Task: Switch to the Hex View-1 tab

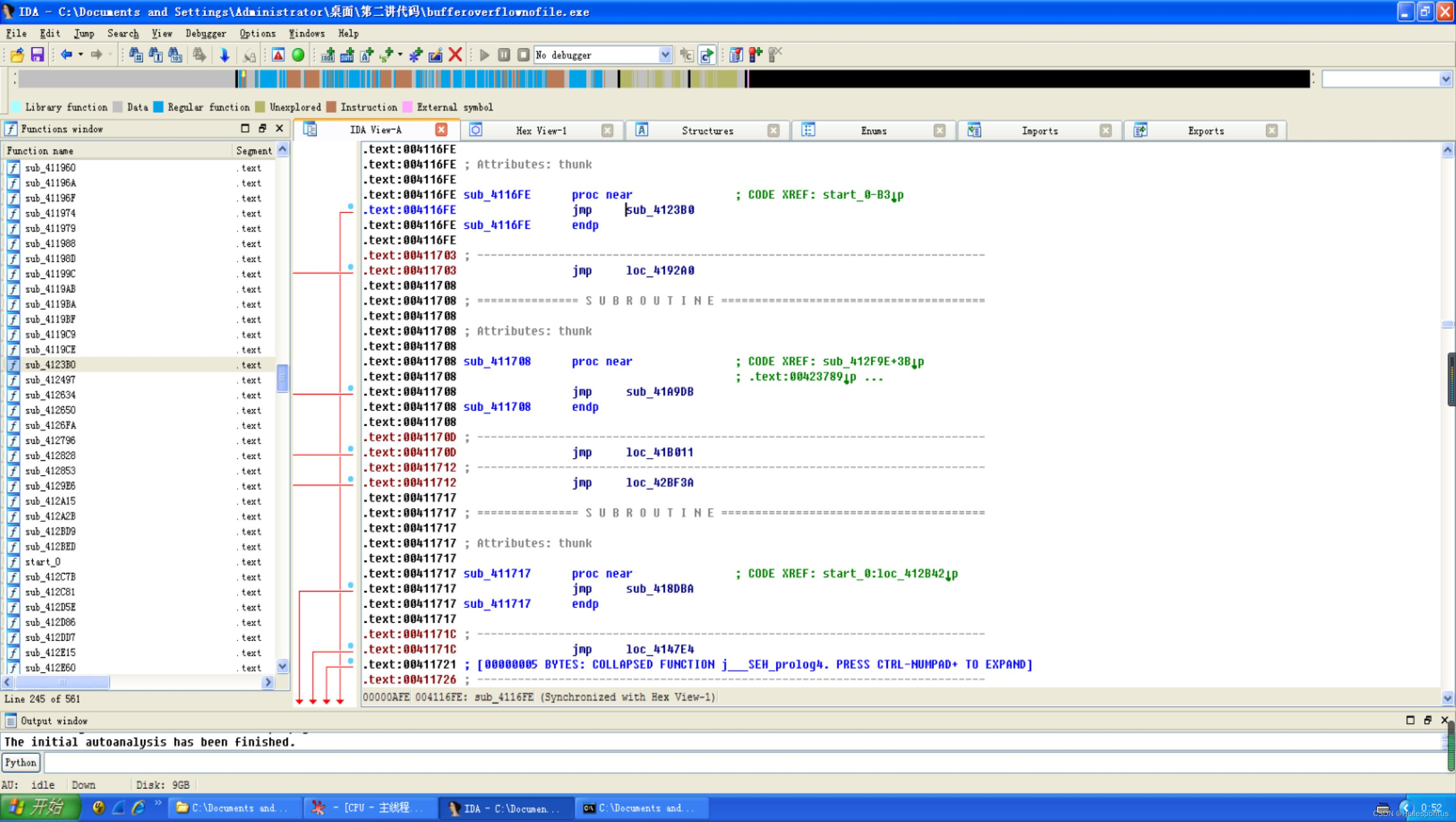Action: (x=540, y=131)
